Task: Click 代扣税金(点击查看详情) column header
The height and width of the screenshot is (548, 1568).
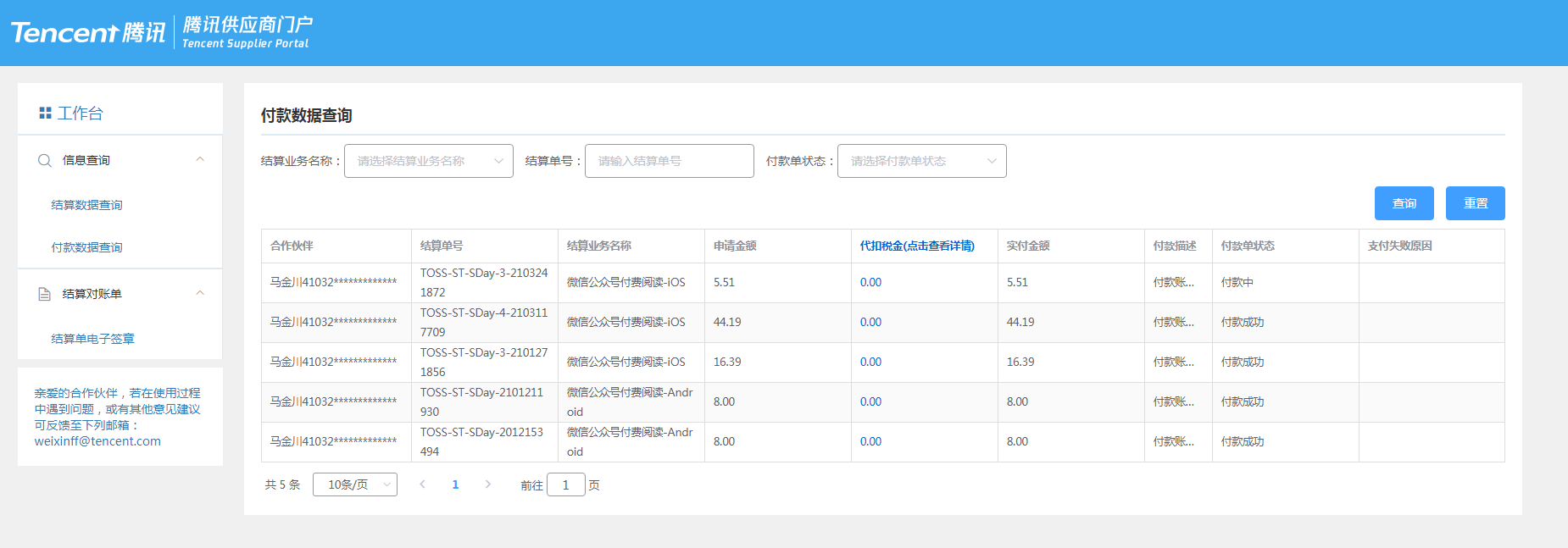Action: (x=917, y=246)
